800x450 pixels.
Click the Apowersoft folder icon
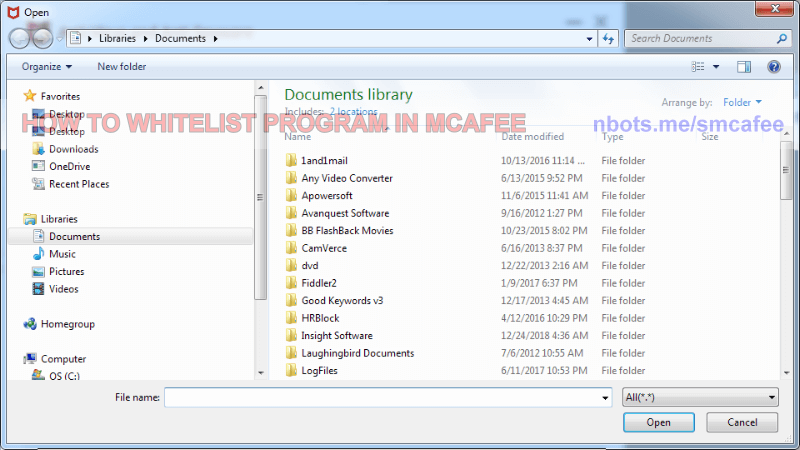pos(291,195)
